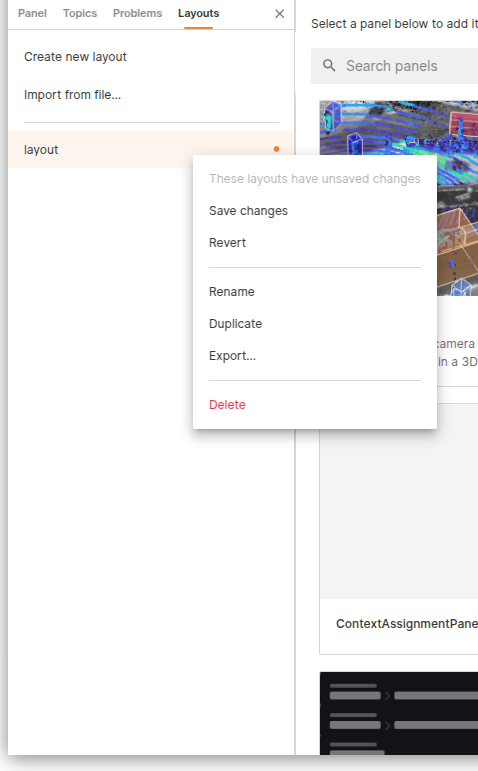Click the orange unsaved-changes dot
478x771 pixels.
276,149
